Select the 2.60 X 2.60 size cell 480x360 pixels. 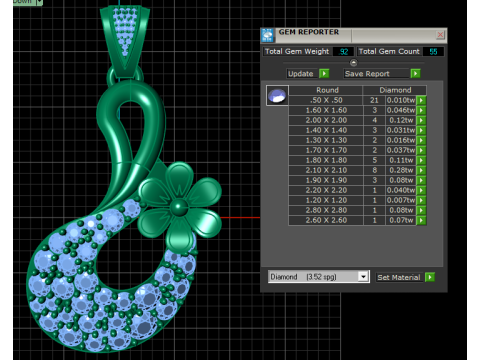326,220
